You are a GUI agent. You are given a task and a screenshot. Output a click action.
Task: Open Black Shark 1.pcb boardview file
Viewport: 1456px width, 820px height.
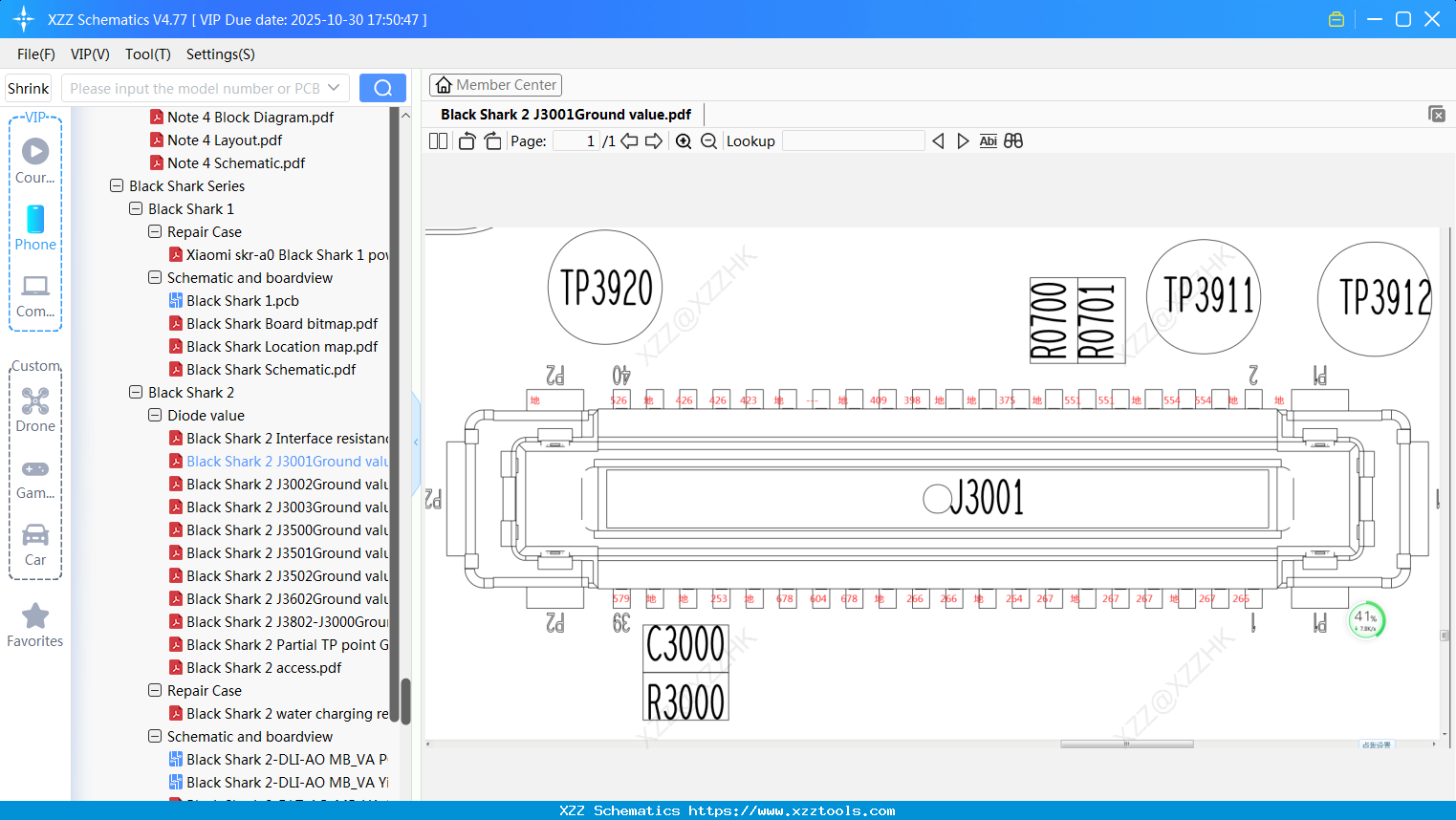pyautogui.click(x=243, y=301)
